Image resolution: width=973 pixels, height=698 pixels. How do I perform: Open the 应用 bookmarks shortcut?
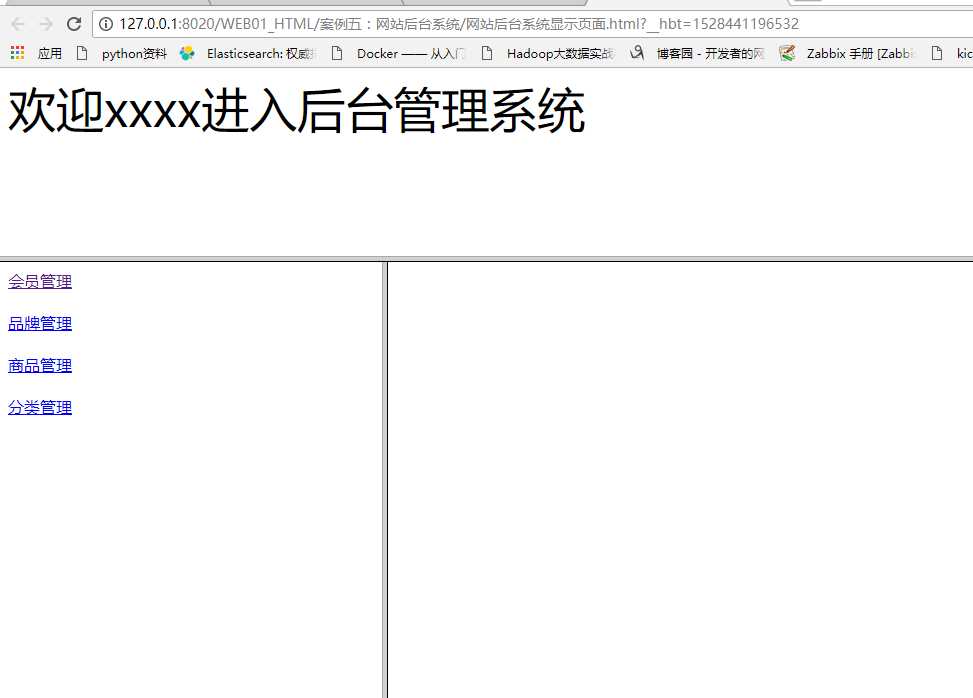[x=50, y=53]
